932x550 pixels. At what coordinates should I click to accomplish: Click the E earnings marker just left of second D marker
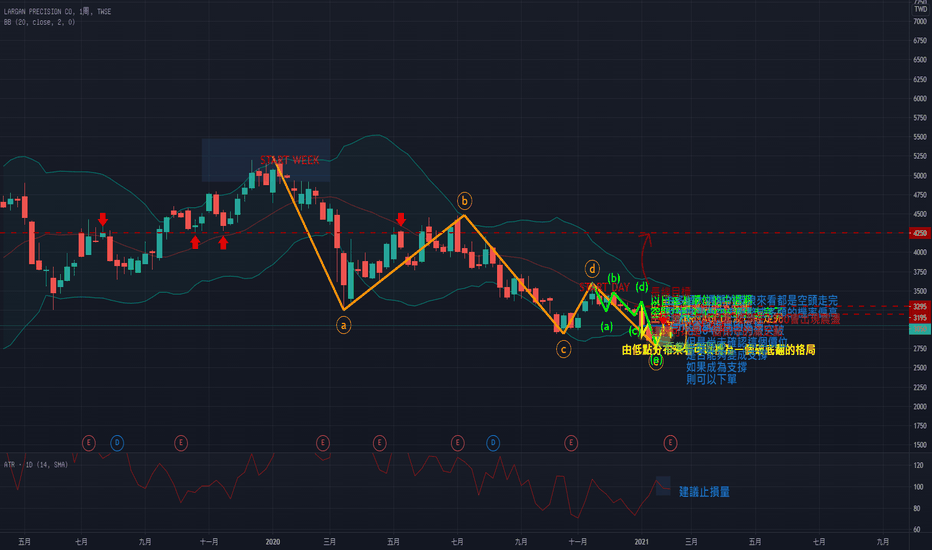(457, 443)
